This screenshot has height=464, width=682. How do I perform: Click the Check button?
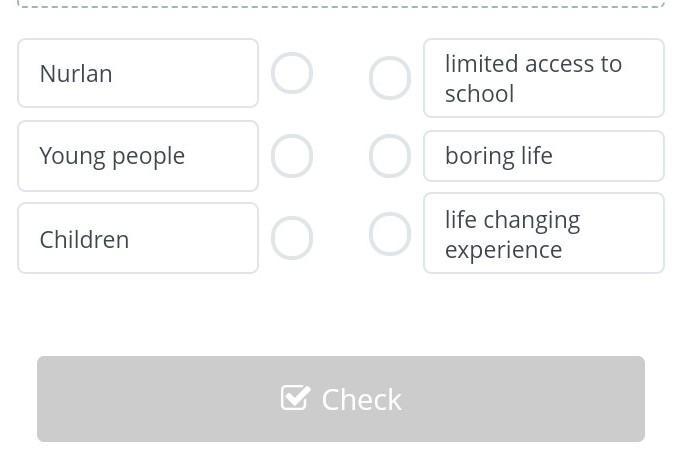(x=341, y=399)
